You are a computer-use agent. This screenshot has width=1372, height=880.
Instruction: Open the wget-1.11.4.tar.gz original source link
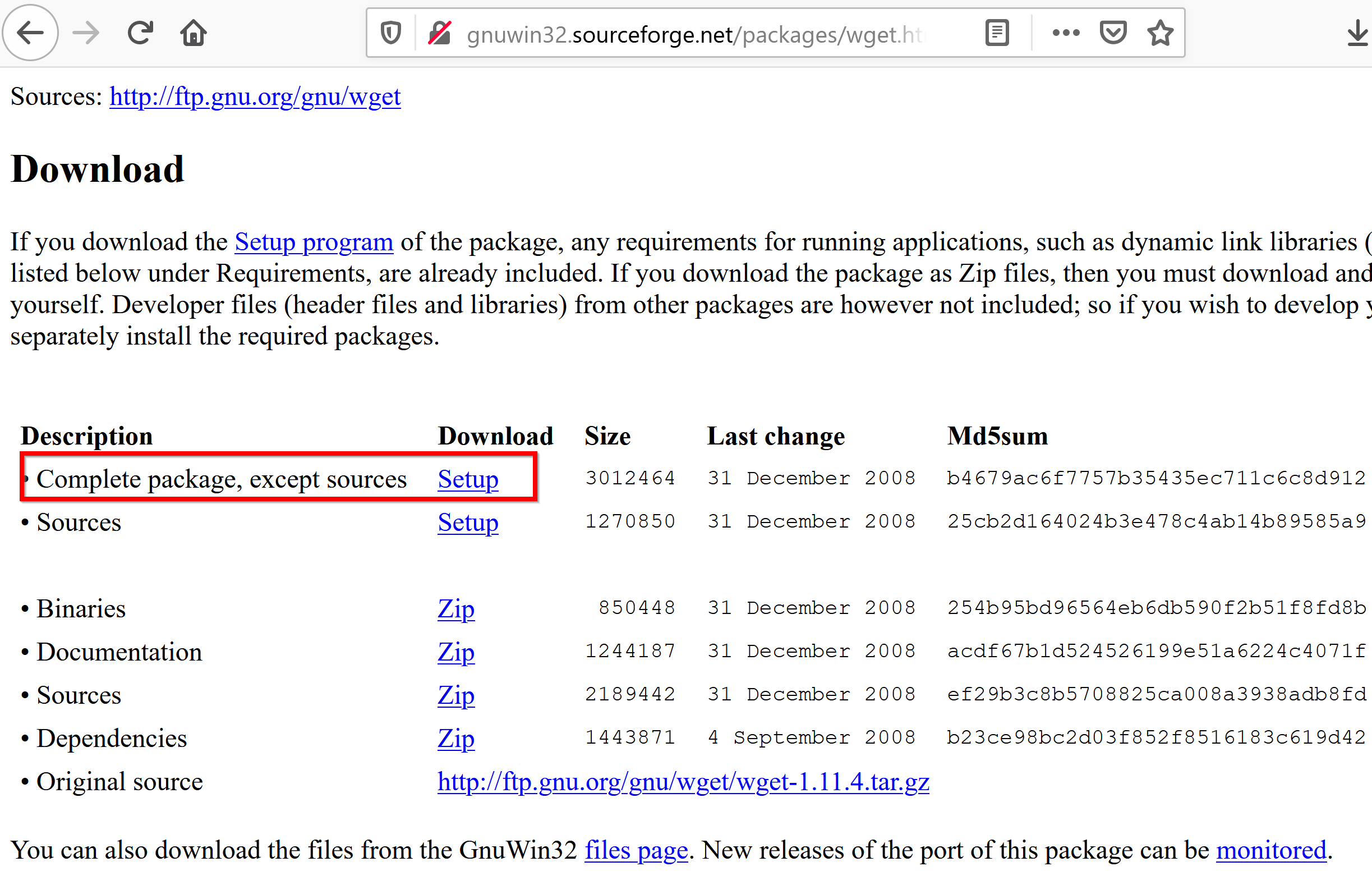pyautogui.click(x=683, y=782)
